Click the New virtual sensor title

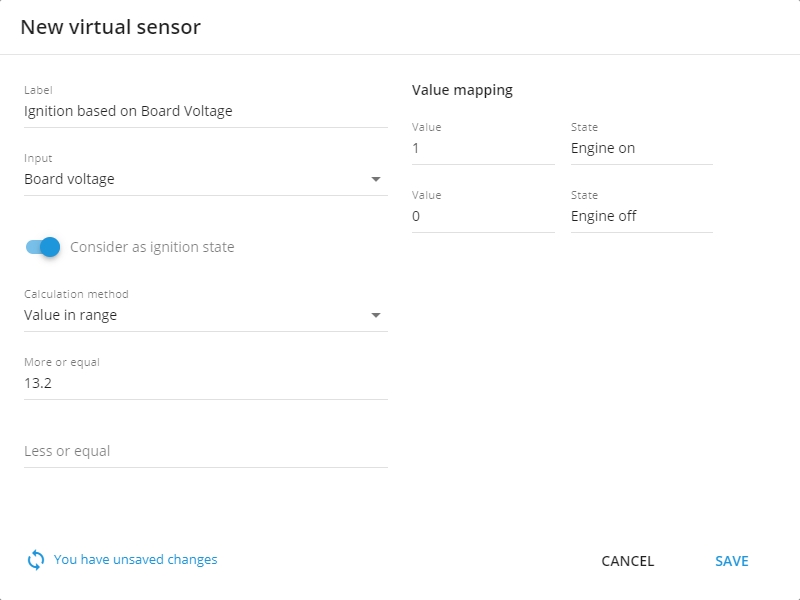click(x=111, y=27)
